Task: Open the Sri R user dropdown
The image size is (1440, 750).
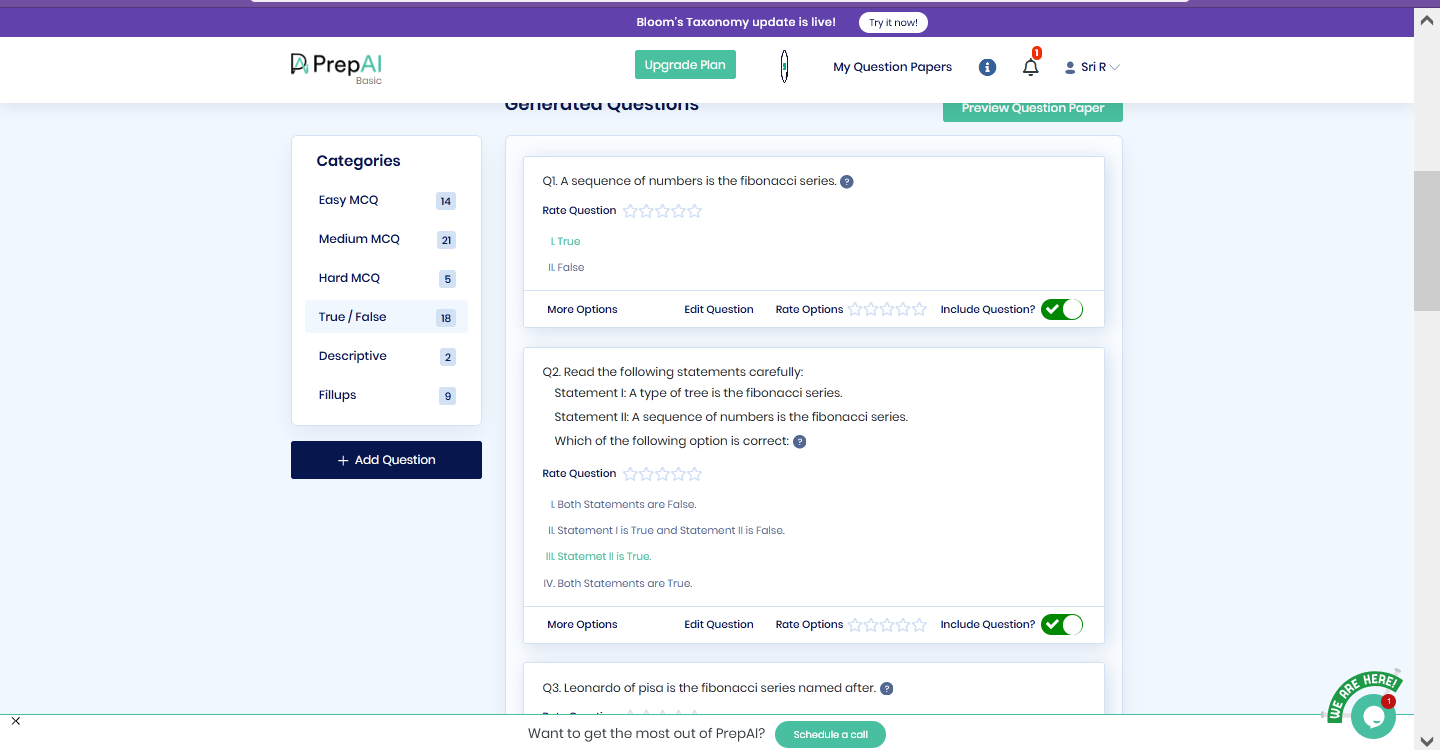Action: tap(1092, 67)
